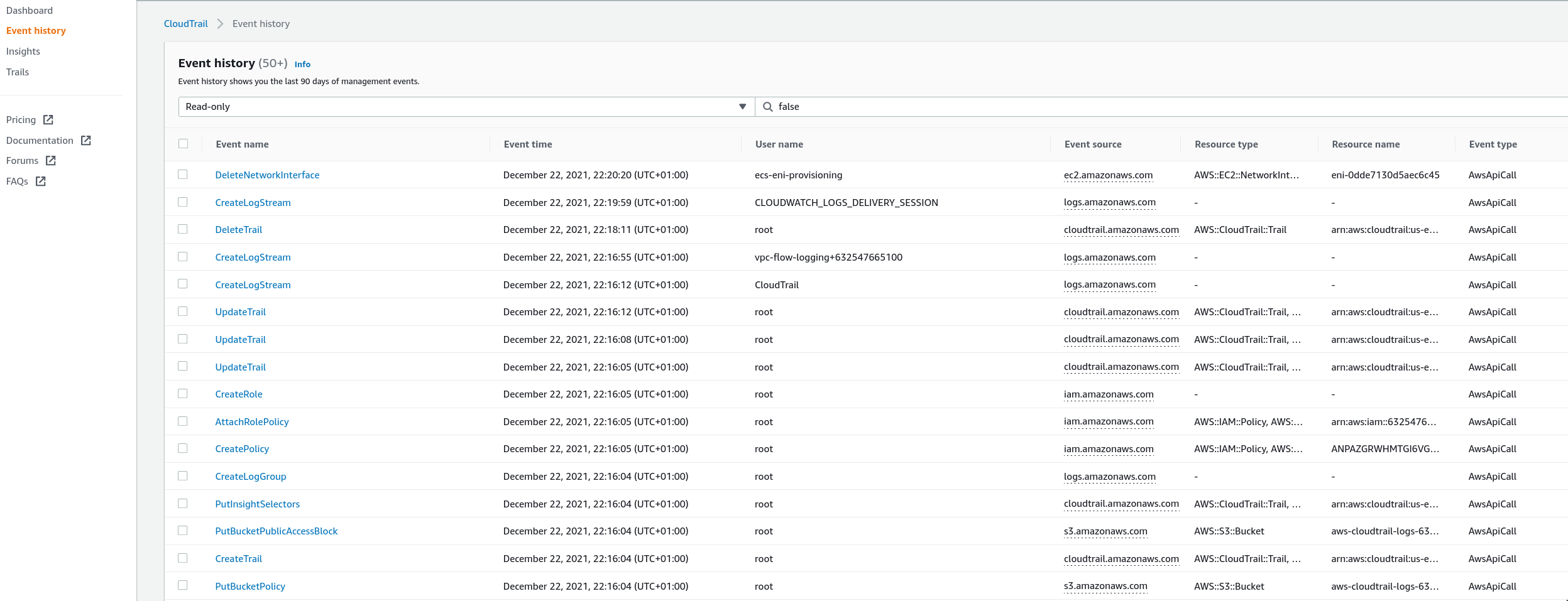Click the breadcrumb chevron after CloudTrail
This screenshot has height=601, width=1568.
click(220, 24)
